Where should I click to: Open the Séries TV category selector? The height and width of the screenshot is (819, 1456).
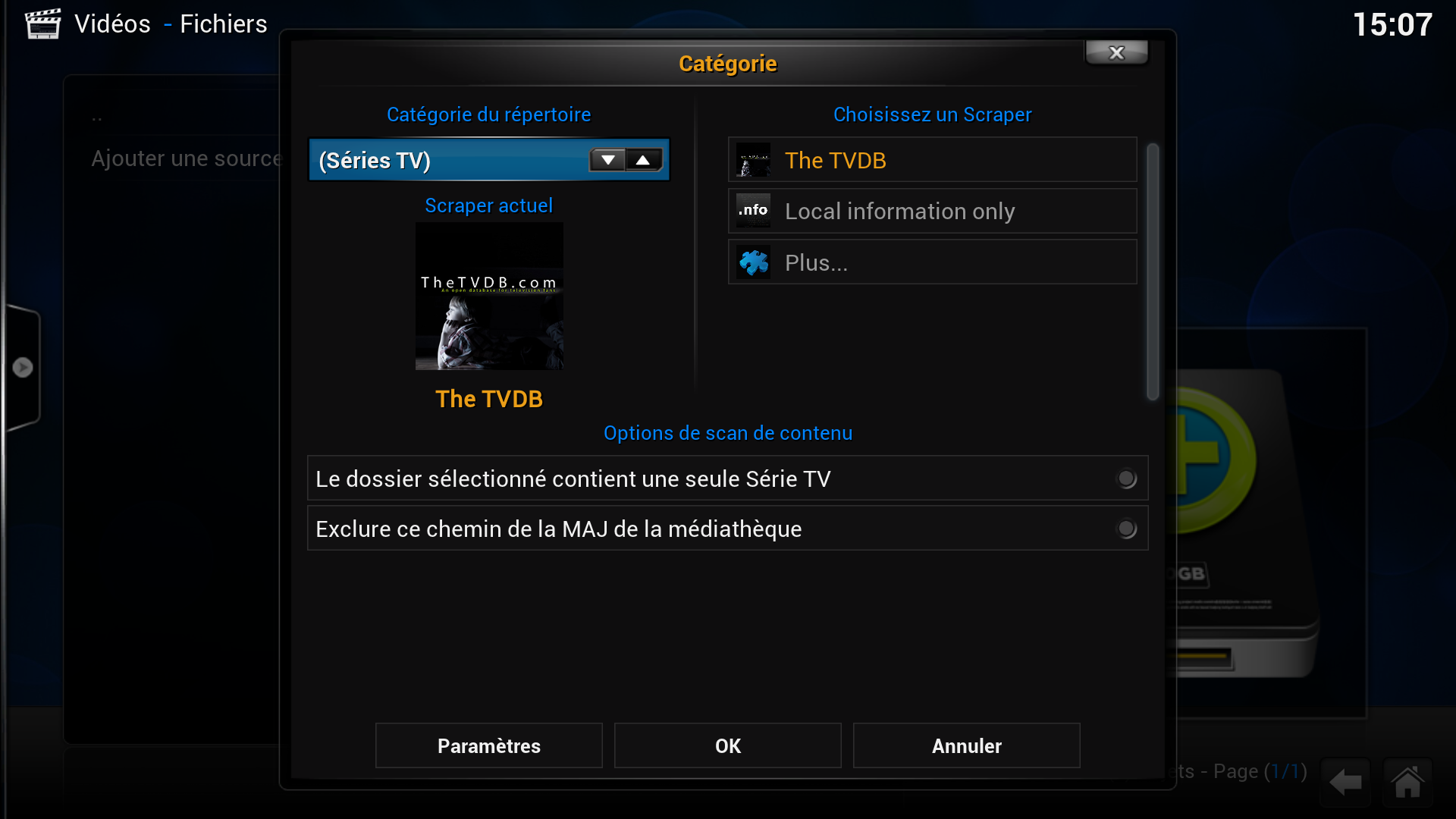tap(489, 160)
